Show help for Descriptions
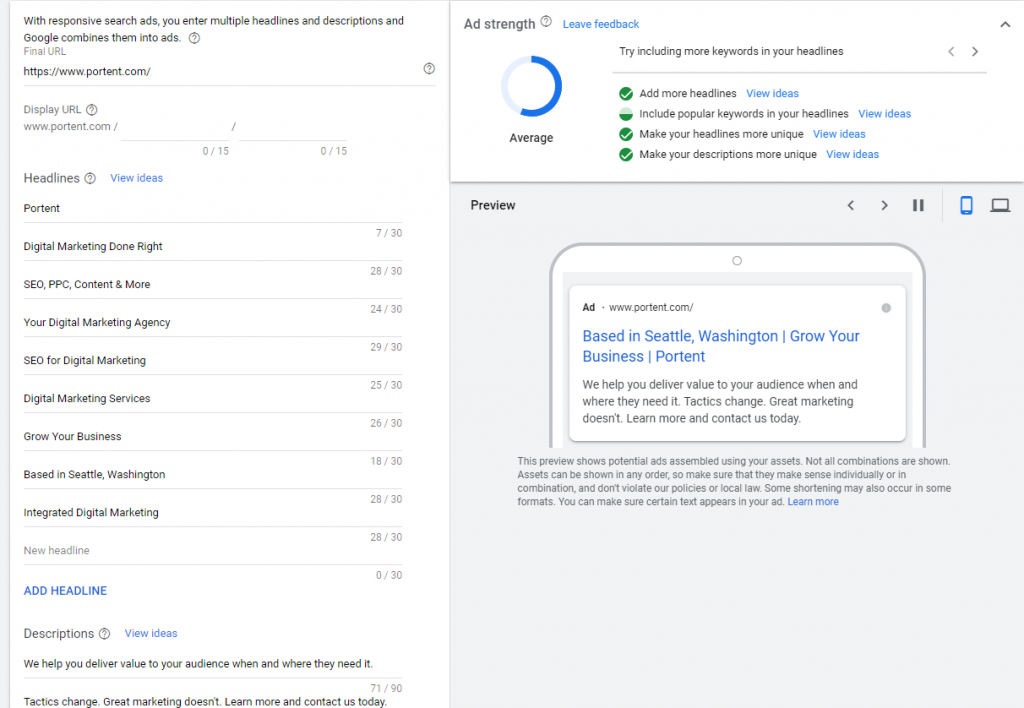 [104, 634]
